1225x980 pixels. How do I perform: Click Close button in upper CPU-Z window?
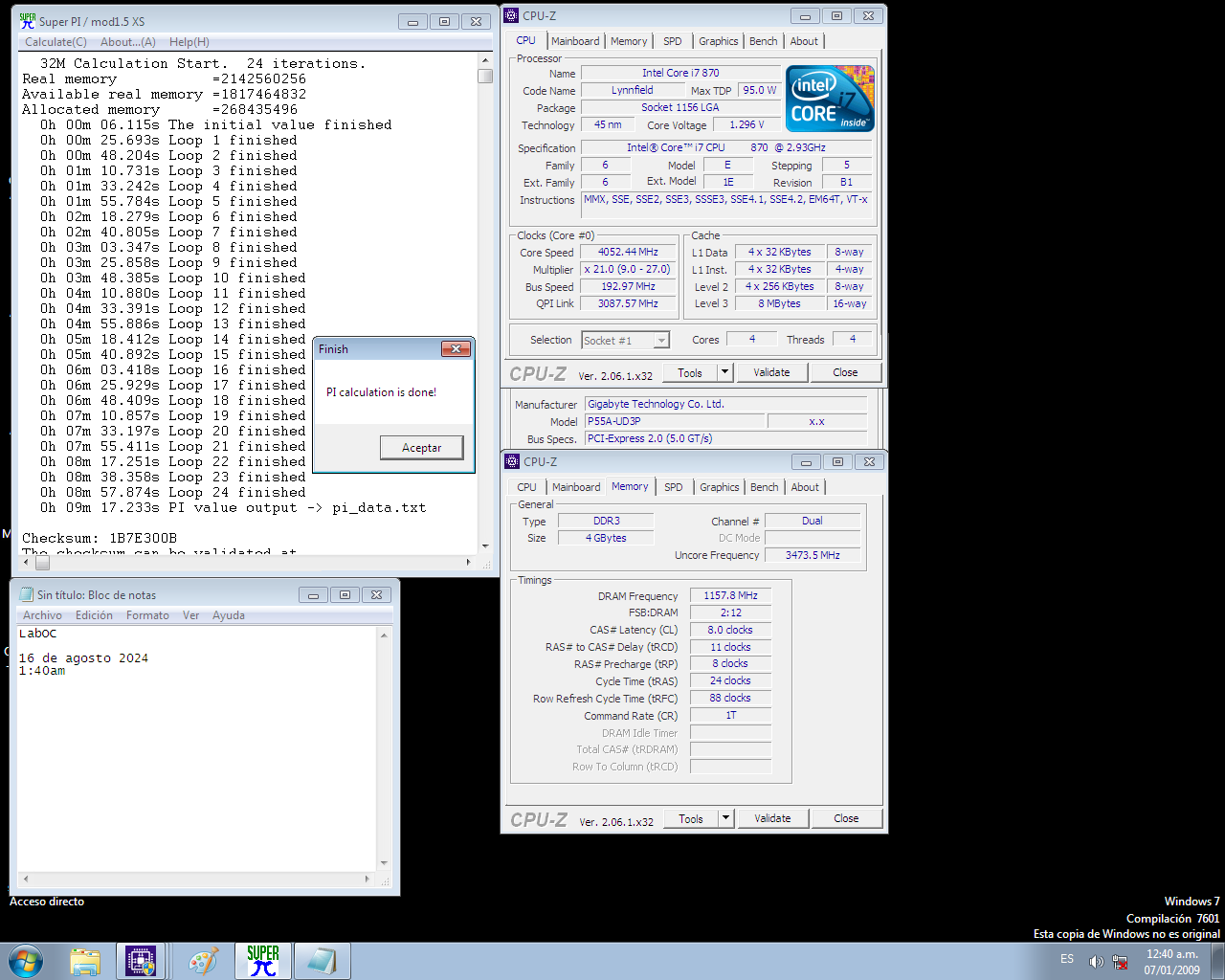tap(845, 372)
